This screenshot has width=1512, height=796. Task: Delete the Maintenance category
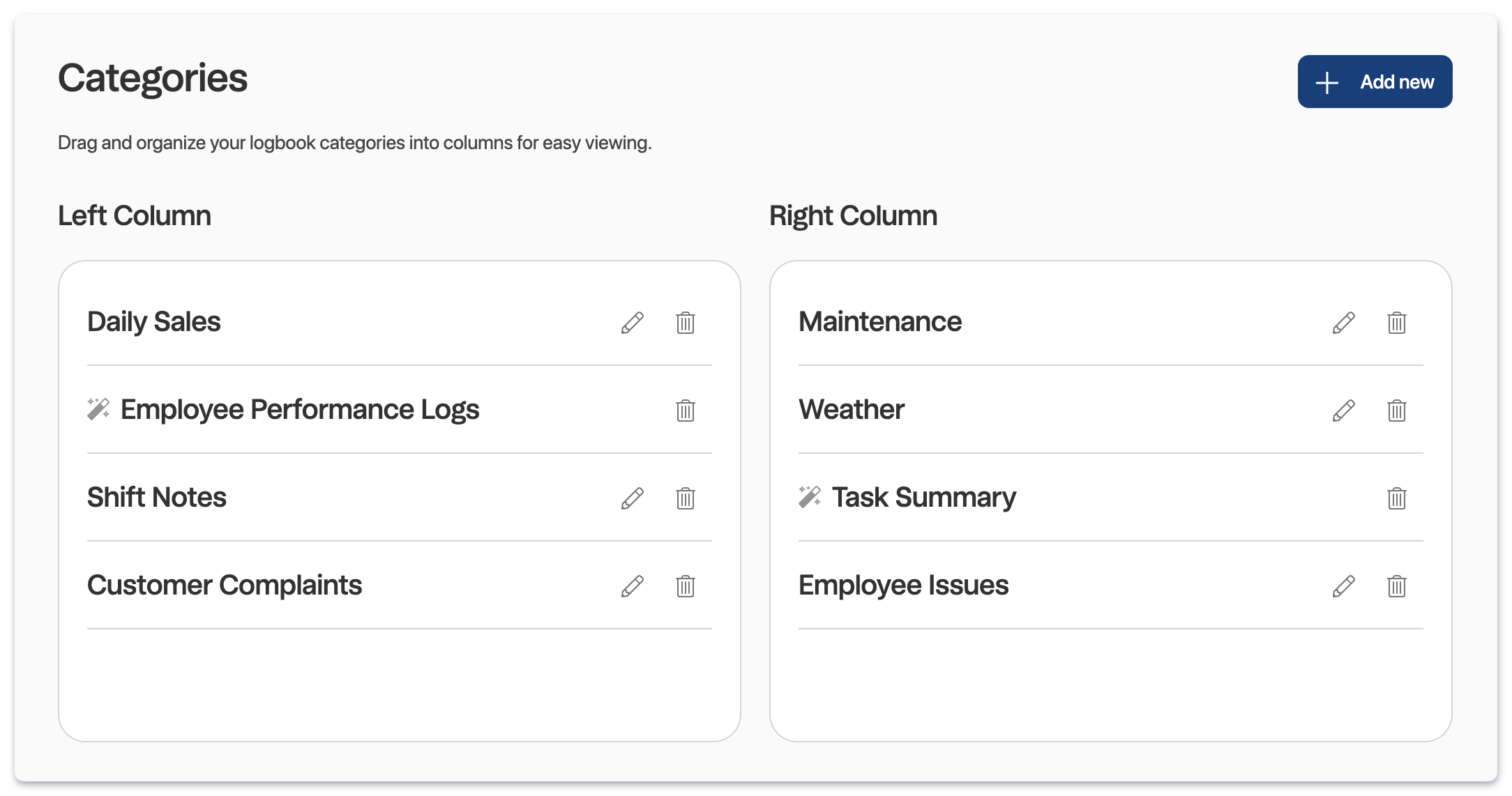pyautogui.click(x=1397, y=323)
